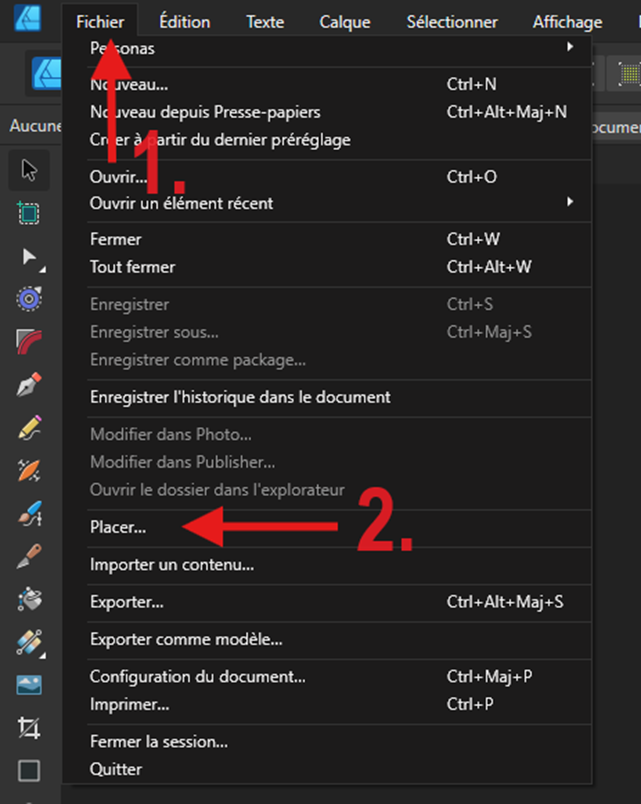Image resolution: width=641 pixels, height=804 pixels.
Task: Select the Pen tool
Action: coord(29,385)
